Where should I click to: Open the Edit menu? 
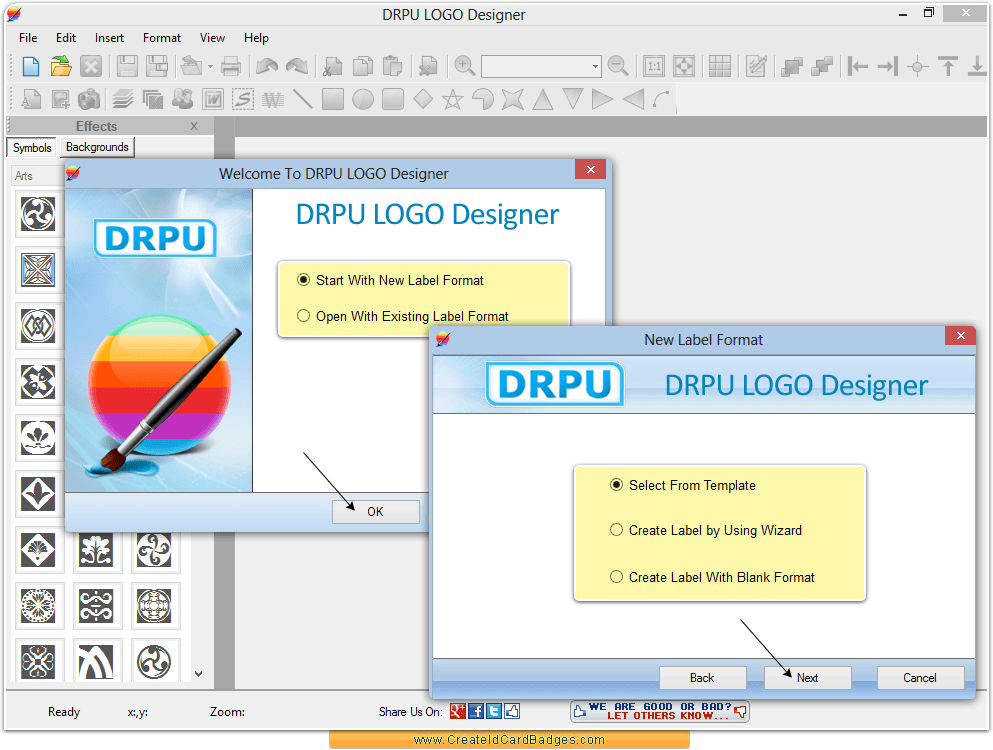click(66, 38)
